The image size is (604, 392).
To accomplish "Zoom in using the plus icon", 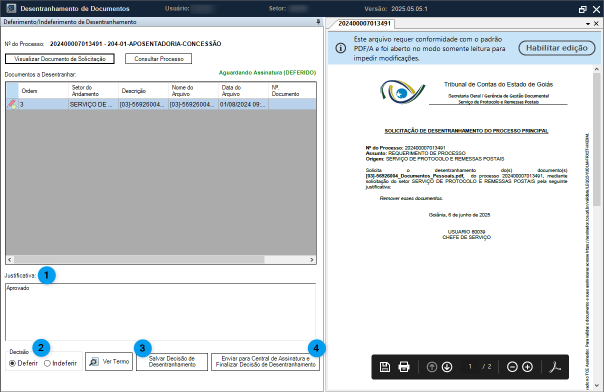I will pyautogui.click(x=527, y=367).
